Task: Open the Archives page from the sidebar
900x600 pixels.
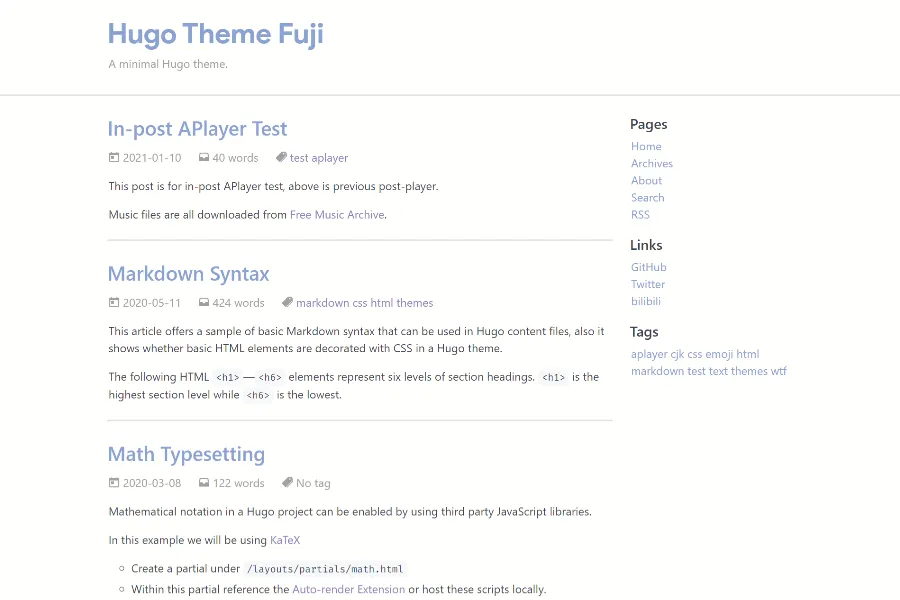Action: pos(651,163)
